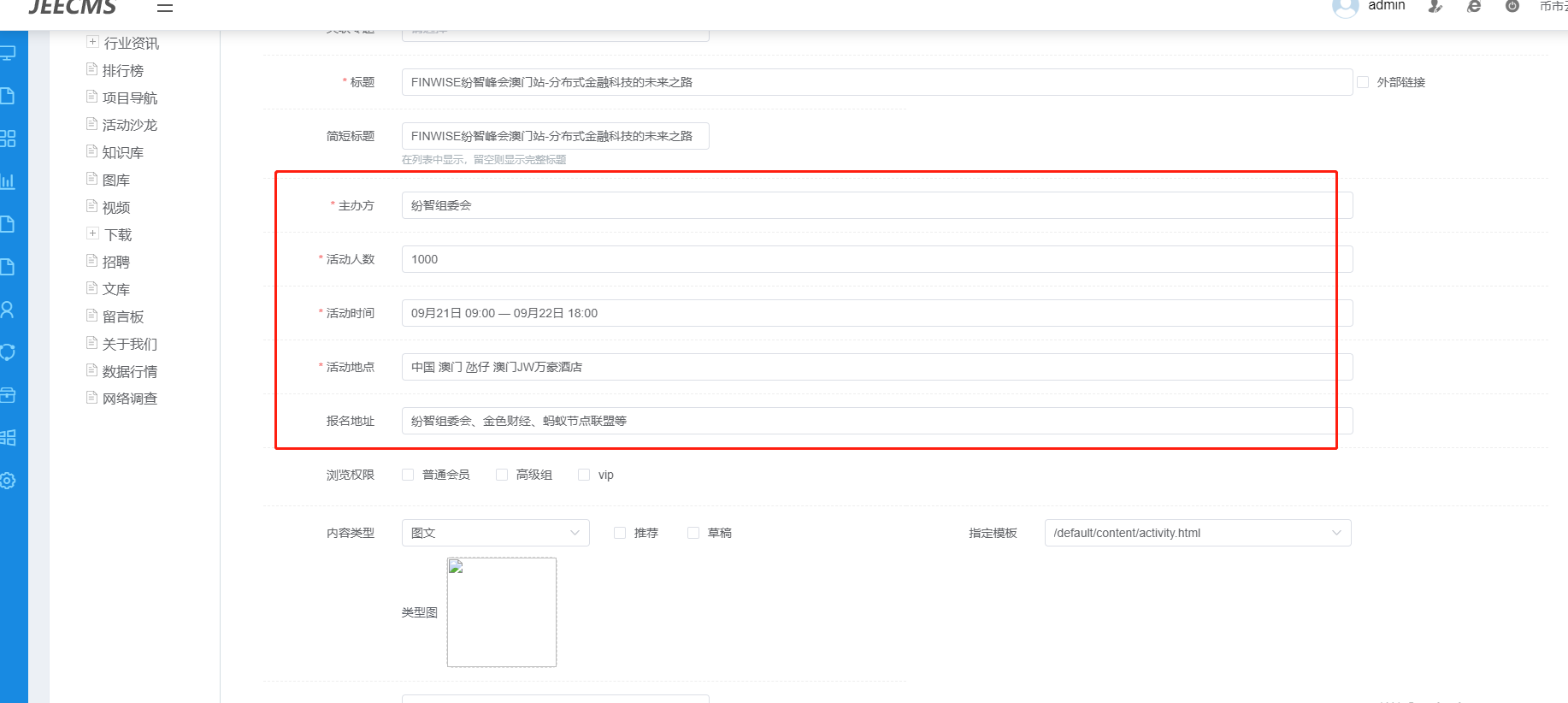Open 活动沙龙 channel in the tree
Image resolution: width=1568 pixels, height=703 pixels.
click(x=130, y=126)
